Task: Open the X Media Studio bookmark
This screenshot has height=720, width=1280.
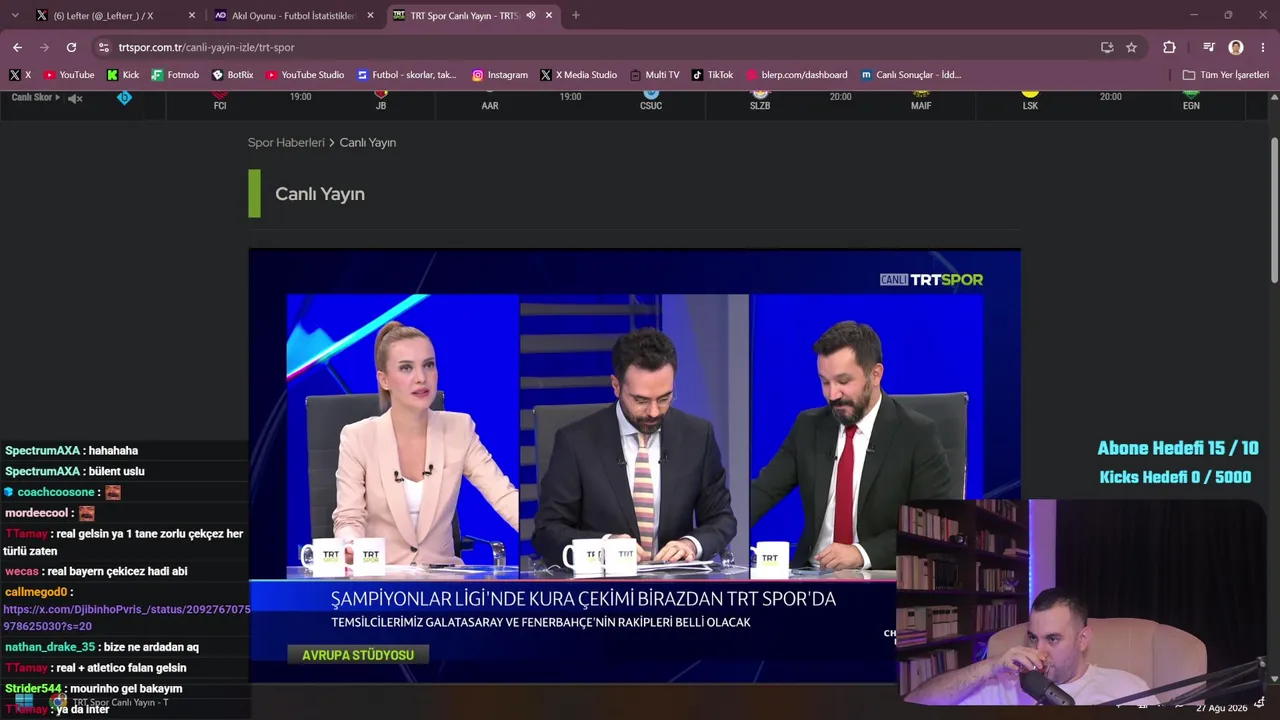Action: (x=579, y=75)
